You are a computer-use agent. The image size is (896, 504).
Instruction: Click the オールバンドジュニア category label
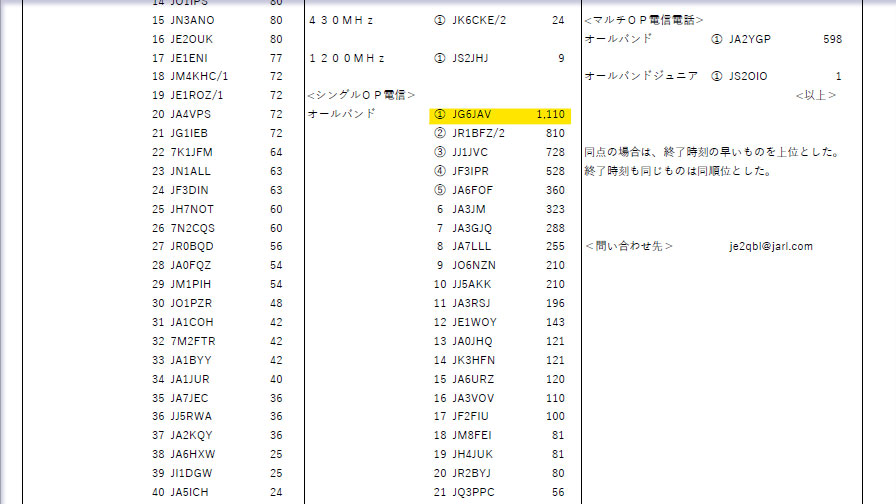(641, 76)
